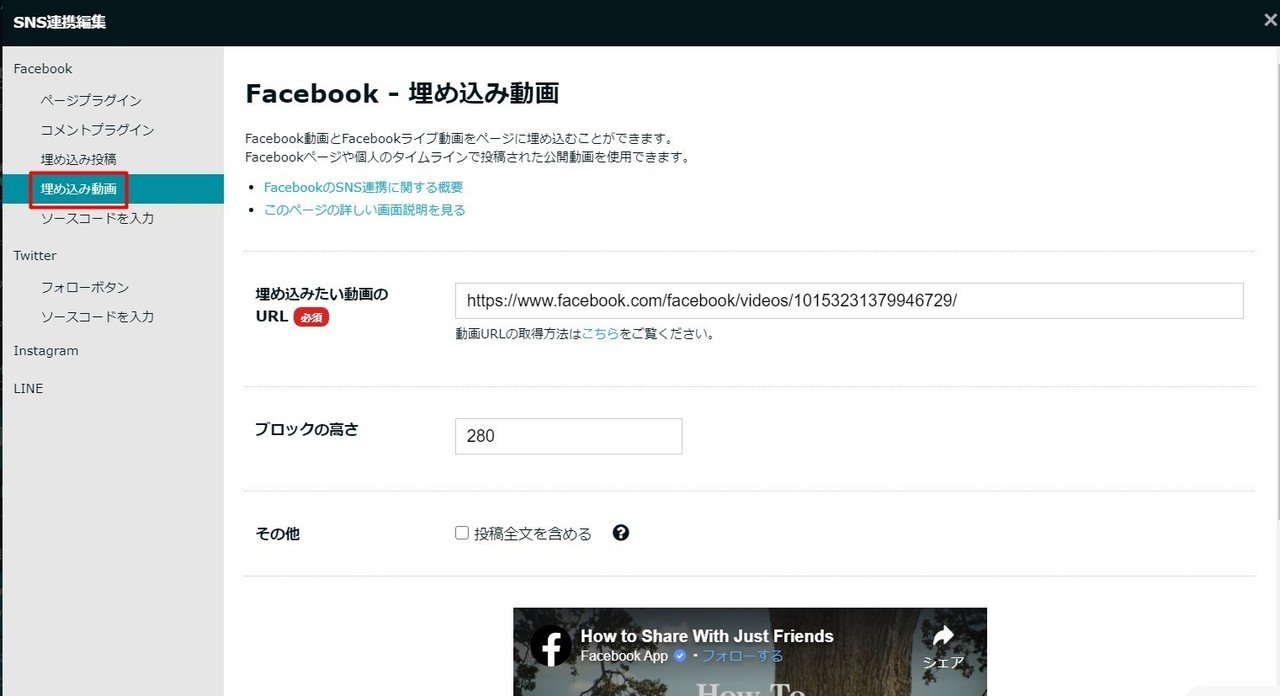Select the LINE category in sidebar
1280x696 pixels.
pyautogui.click(x=28, y=388)
